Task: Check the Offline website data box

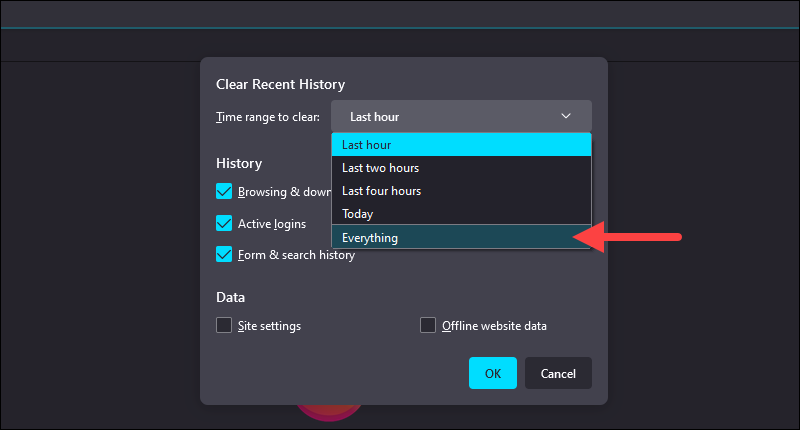Action: (428, 325)
